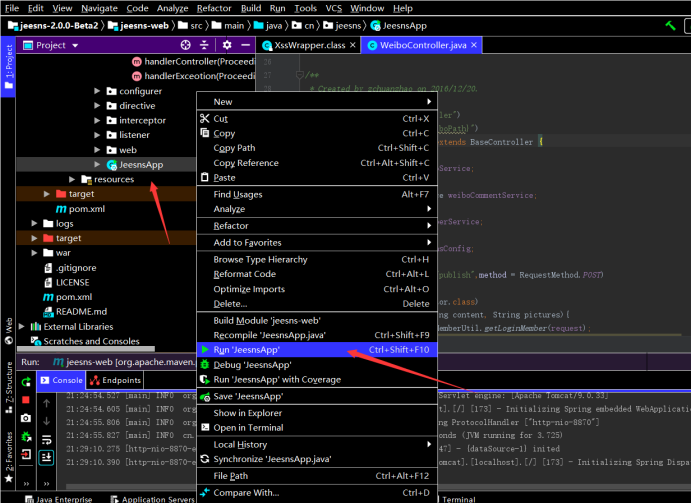
Task: Open the Refactor submenu in context menu
Action: coord(317,226)
